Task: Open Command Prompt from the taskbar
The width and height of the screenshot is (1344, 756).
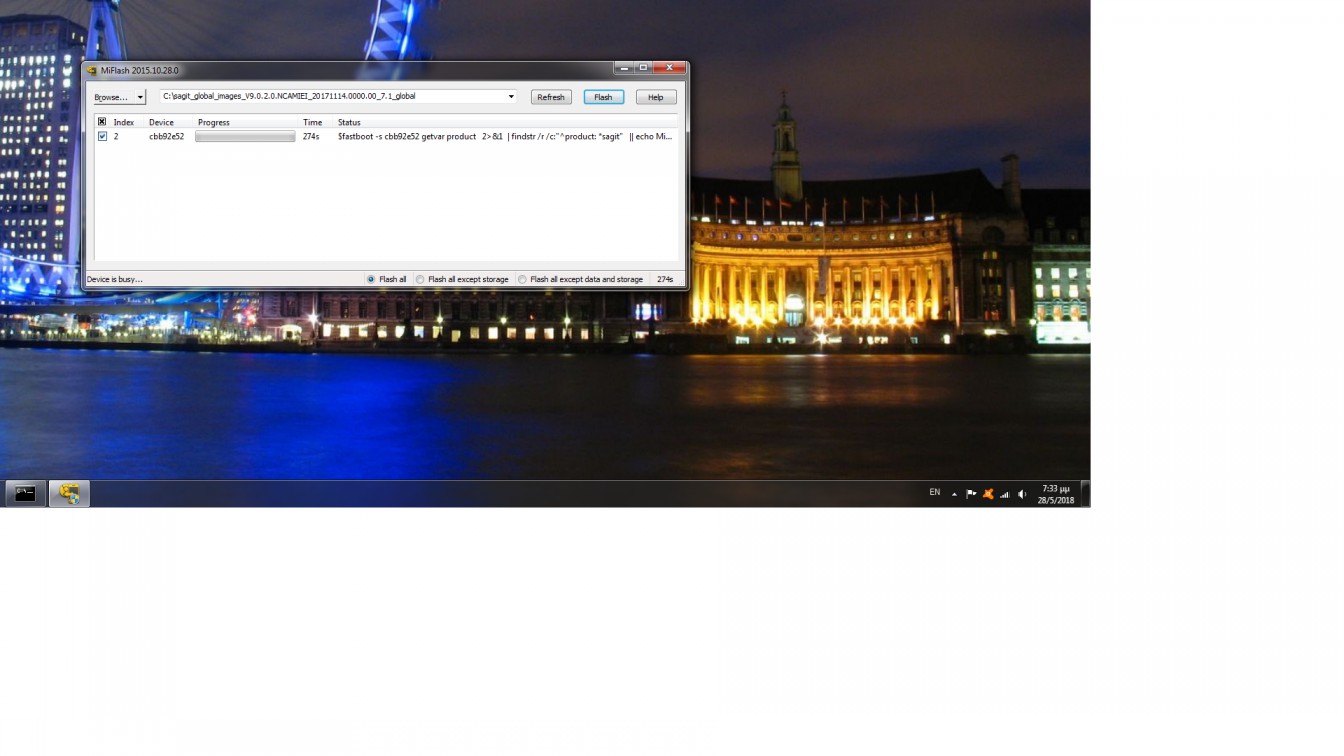Action: click(26, 493)
